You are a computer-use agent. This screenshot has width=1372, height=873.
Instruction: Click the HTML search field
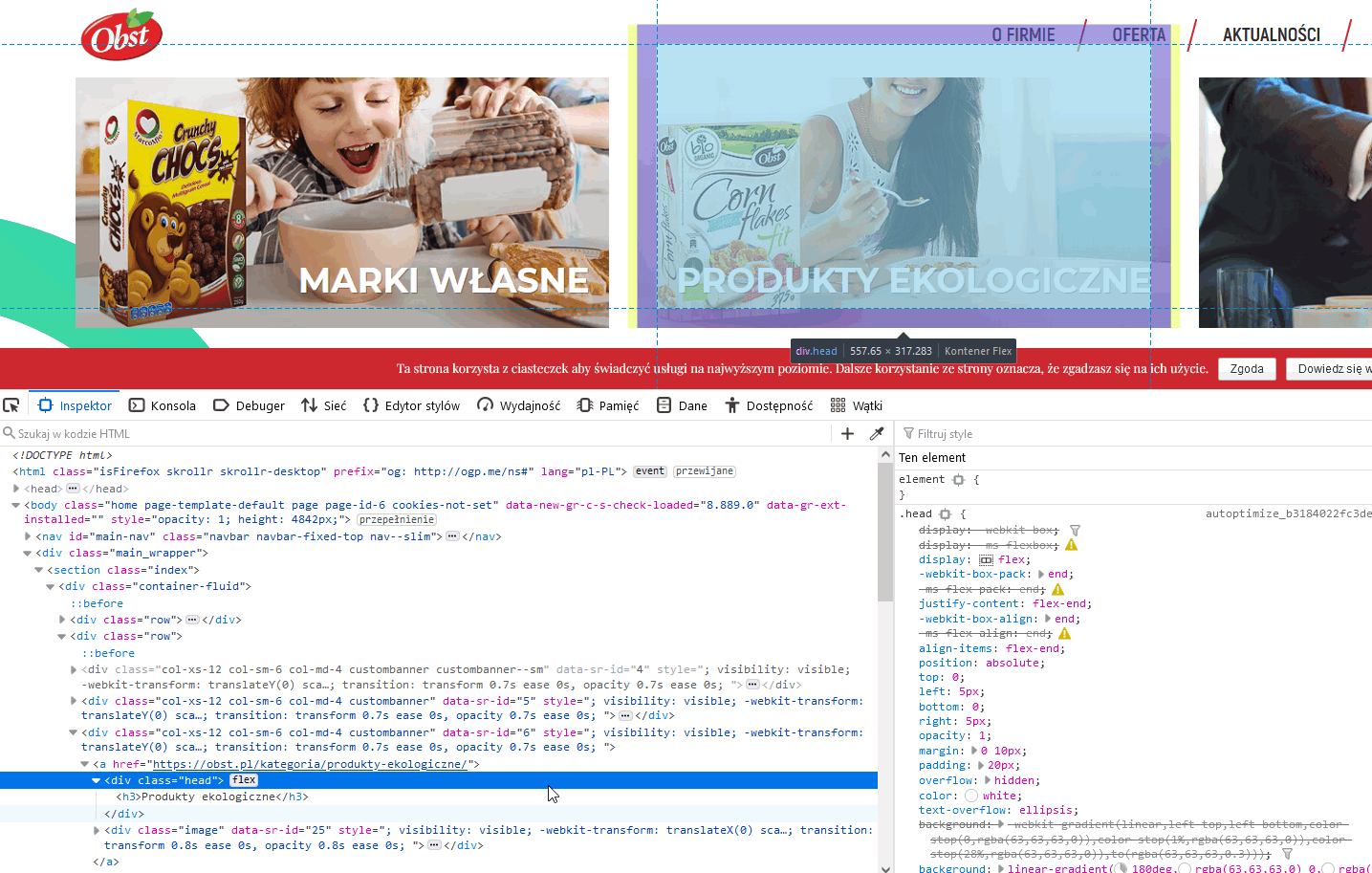416,433
